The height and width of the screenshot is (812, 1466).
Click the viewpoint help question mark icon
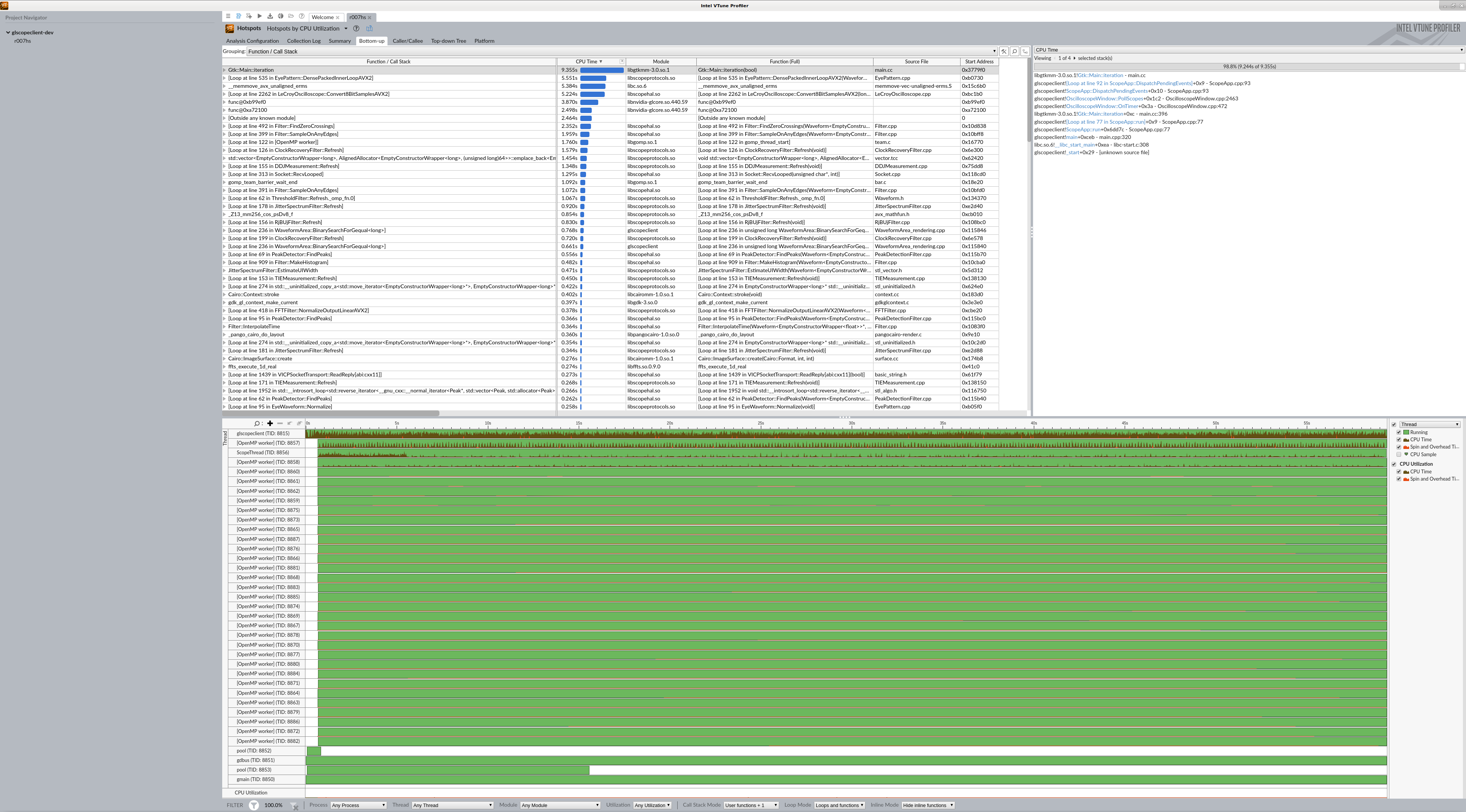click(x=356, y=29)
